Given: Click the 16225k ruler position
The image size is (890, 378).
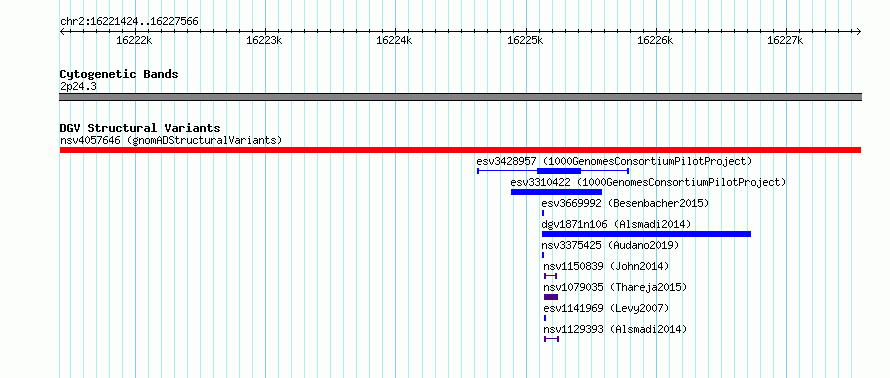Looking at the screenshot, I should click(525, 40).
